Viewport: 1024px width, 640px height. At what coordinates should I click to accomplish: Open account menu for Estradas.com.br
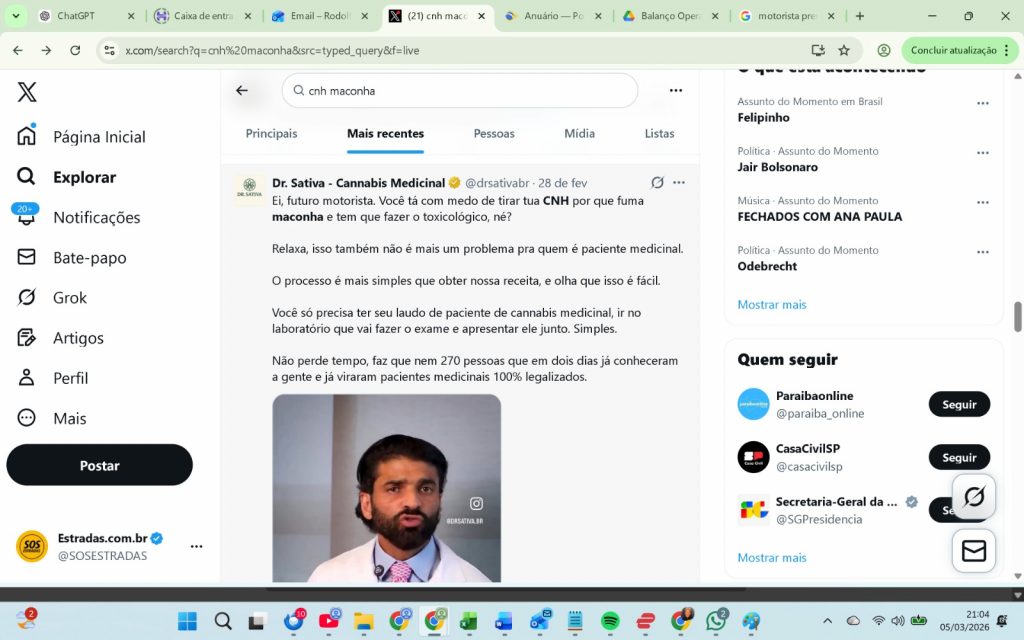coord(197,547)
